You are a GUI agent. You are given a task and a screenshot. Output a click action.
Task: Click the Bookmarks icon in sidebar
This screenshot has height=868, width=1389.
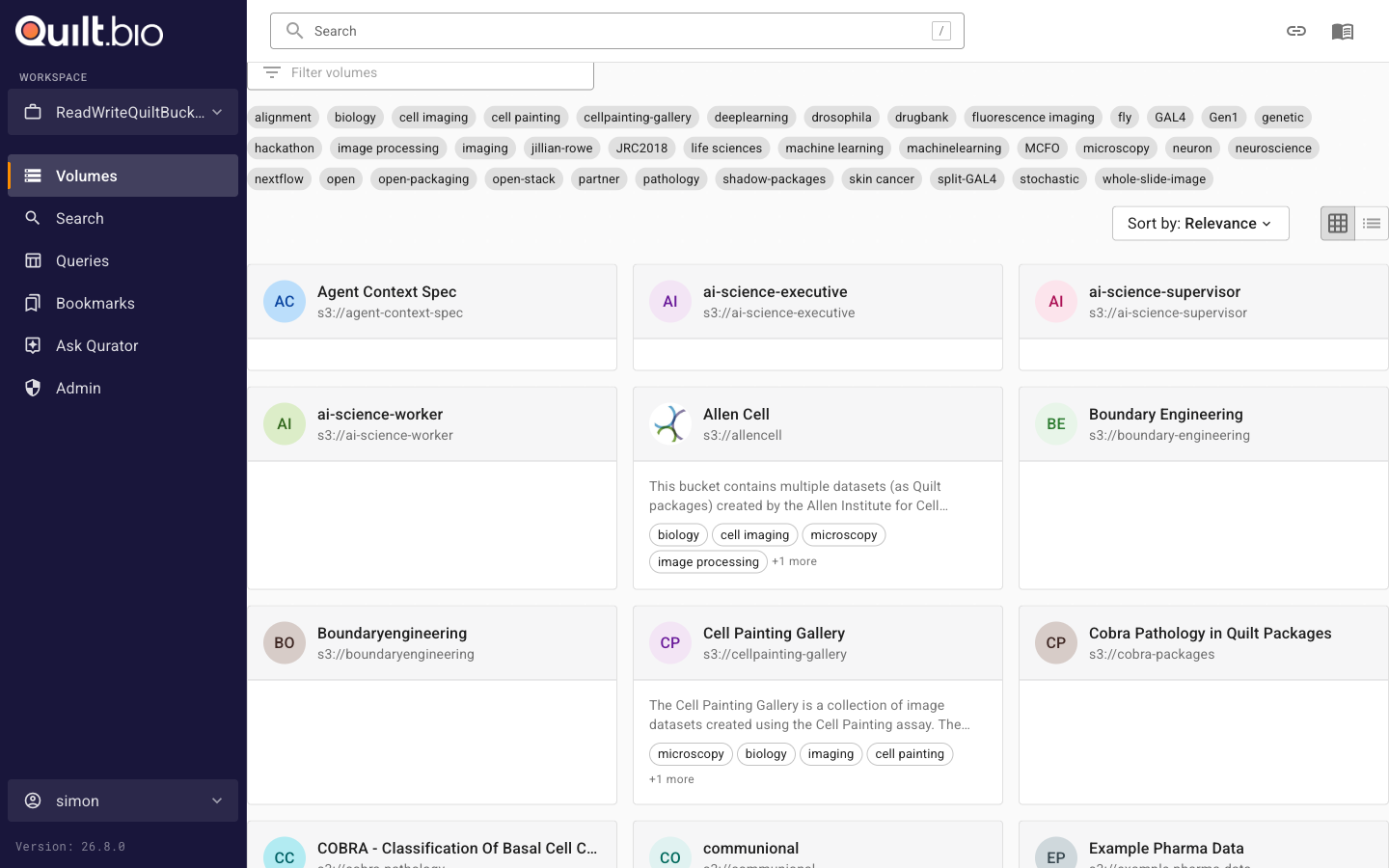coord(33,303)
